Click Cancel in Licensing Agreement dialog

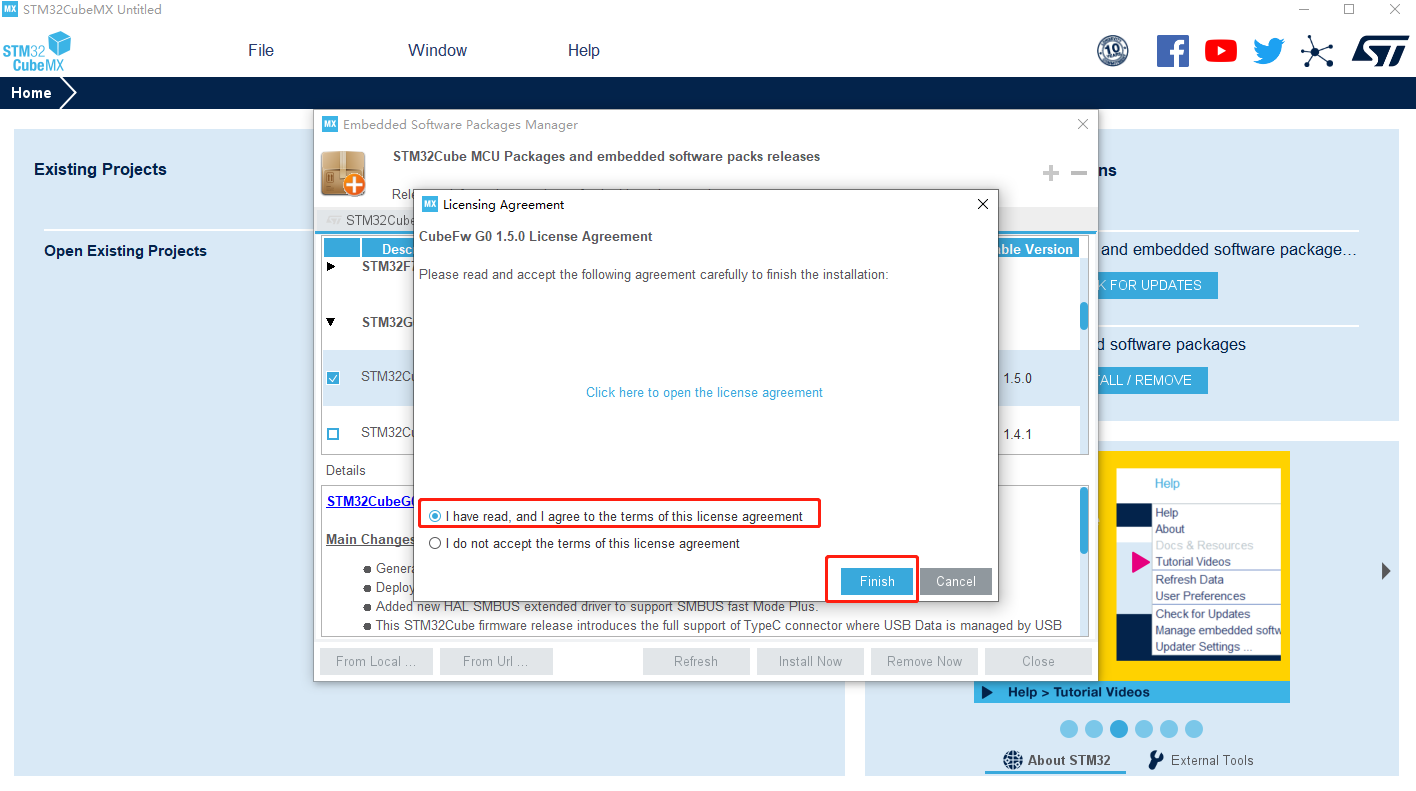click(x=956, y=582)
